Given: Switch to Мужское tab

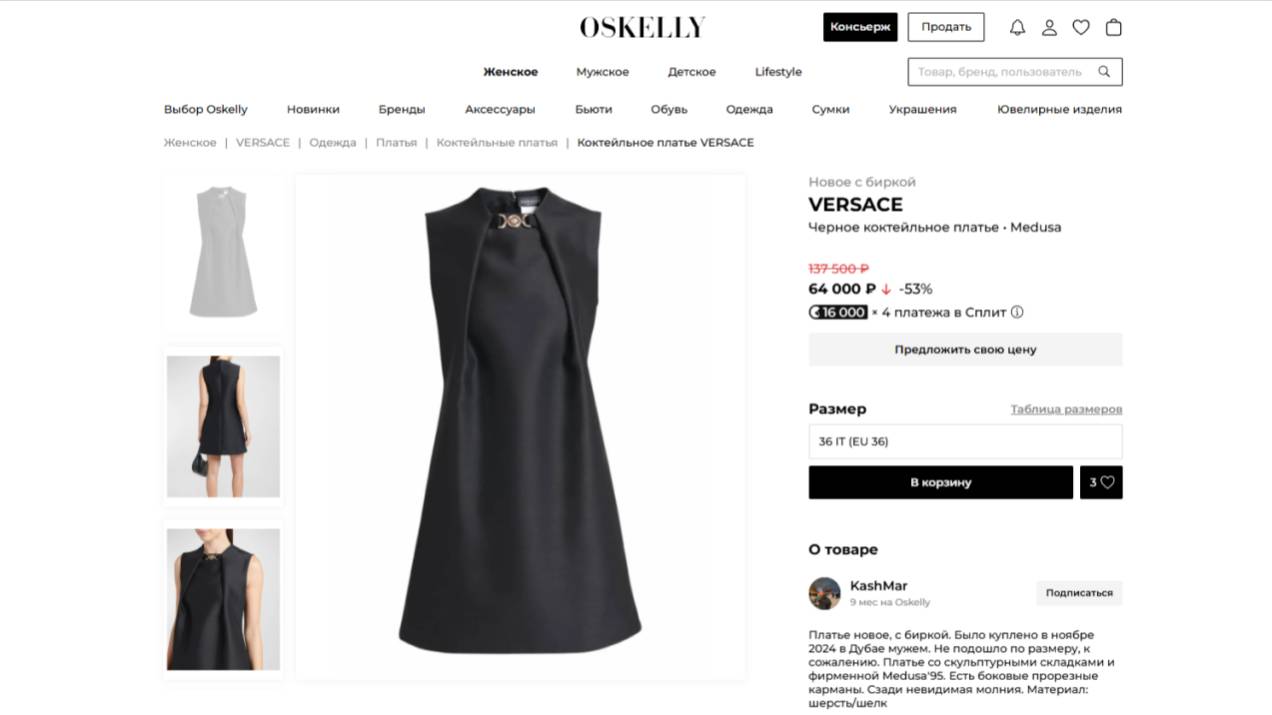Looking at the screenshot, I should click(602, 72).
